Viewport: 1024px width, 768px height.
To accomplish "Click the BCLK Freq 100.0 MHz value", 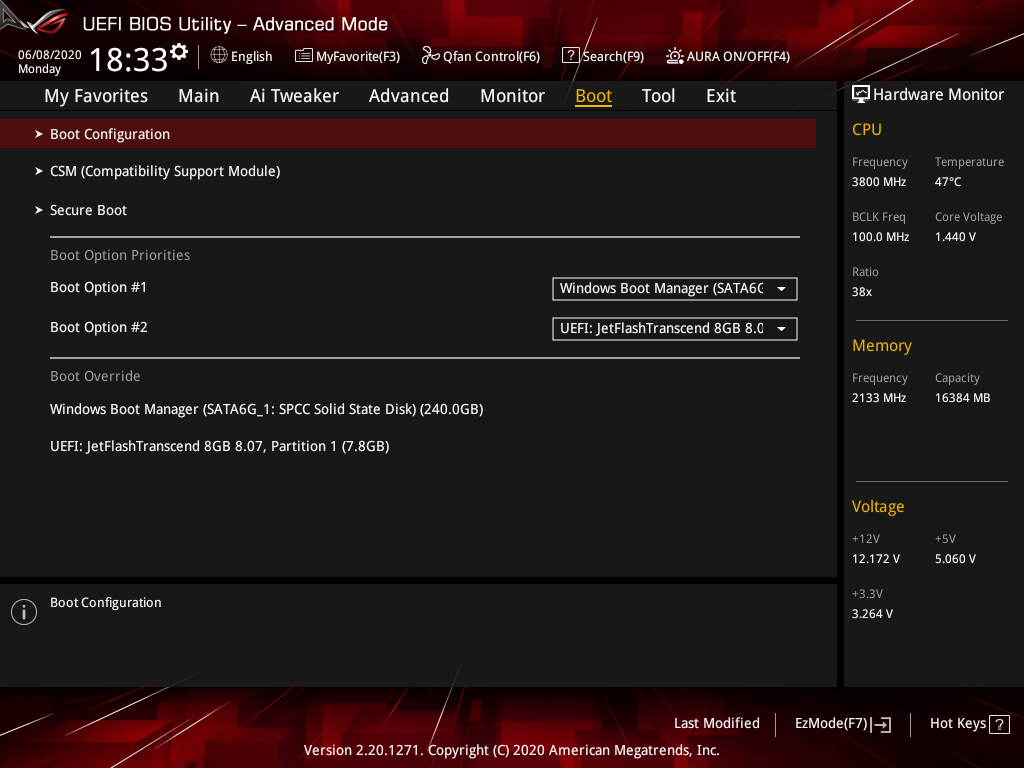I will point(880,237).
